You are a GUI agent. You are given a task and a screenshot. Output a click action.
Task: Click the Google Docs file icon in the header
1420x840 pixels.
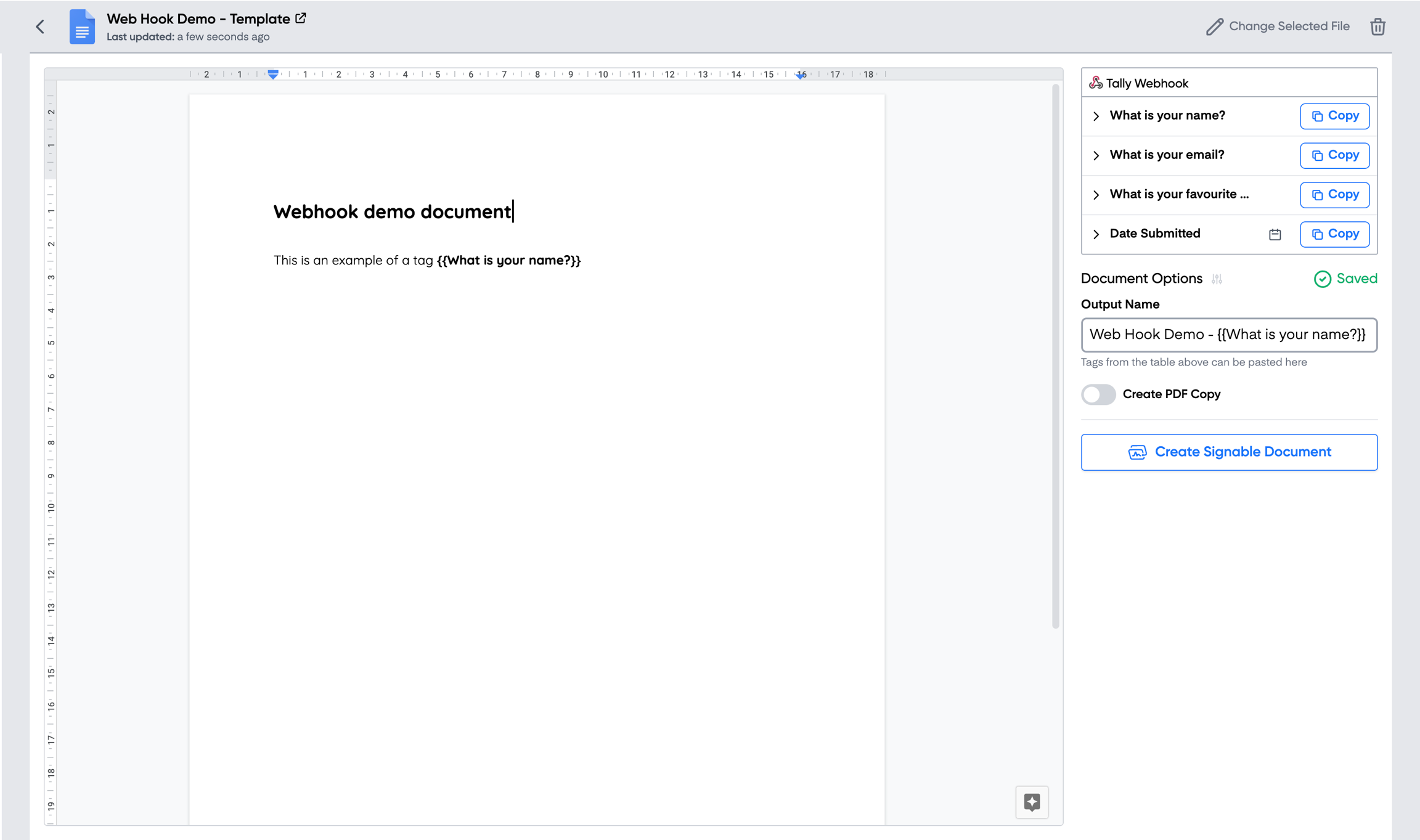pyautogui.click(x=81, y=27)
